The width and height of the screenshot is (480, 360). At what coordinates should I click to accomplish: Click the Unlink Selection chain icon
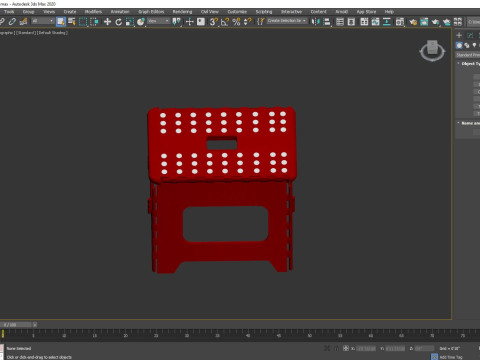pos(12,22)
